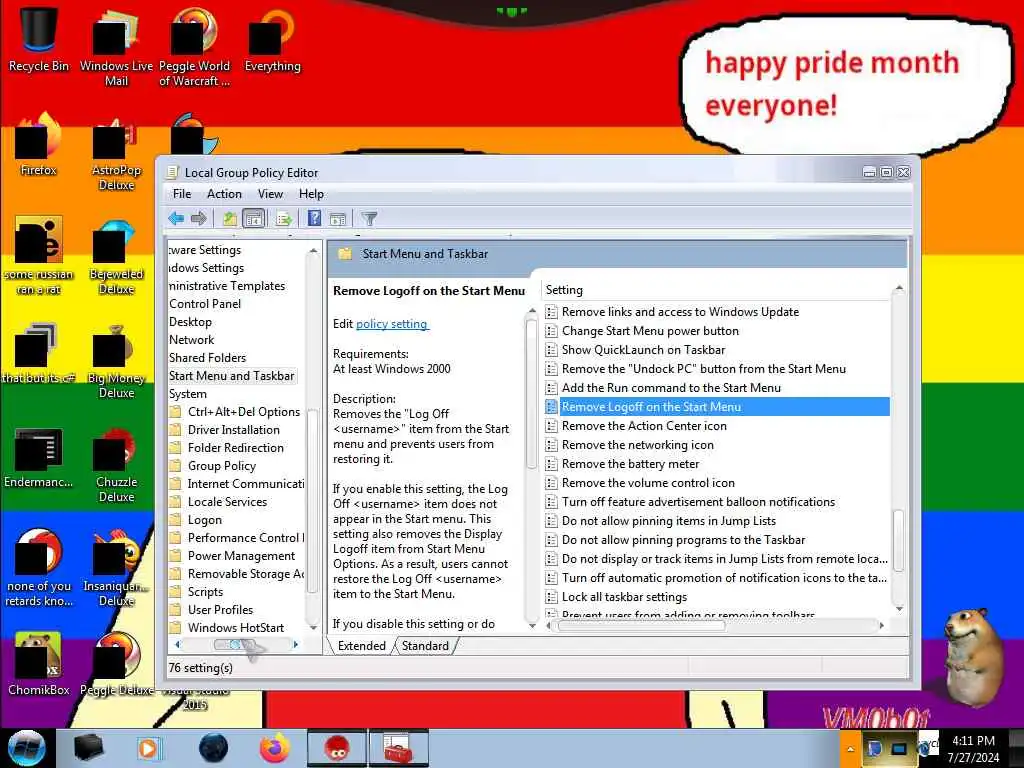Select Lock all taskbar settings

click(x=624, y=597)
